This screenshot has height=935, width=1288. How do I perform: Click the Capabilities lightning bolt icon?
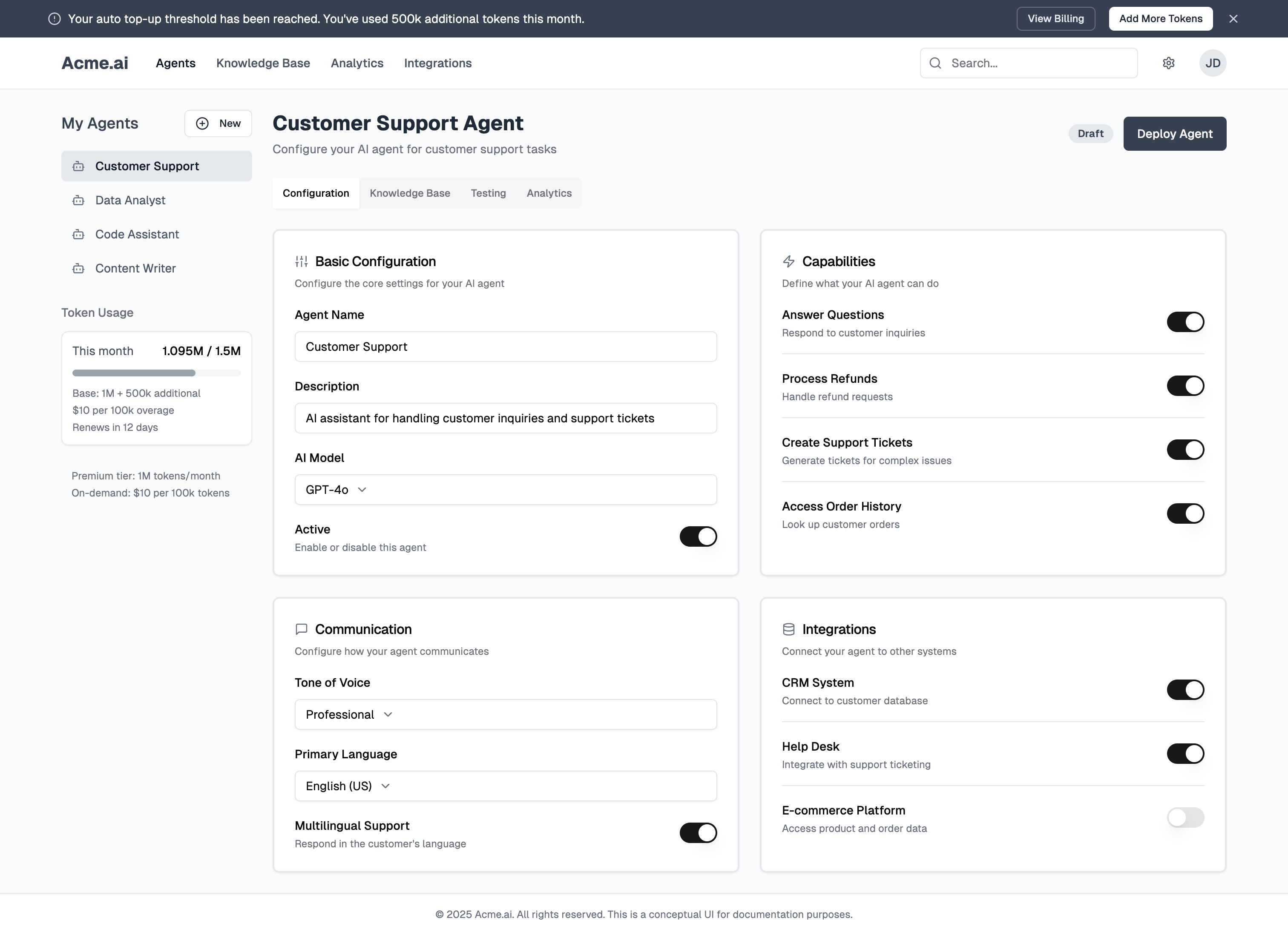click(x=788, y=261)
